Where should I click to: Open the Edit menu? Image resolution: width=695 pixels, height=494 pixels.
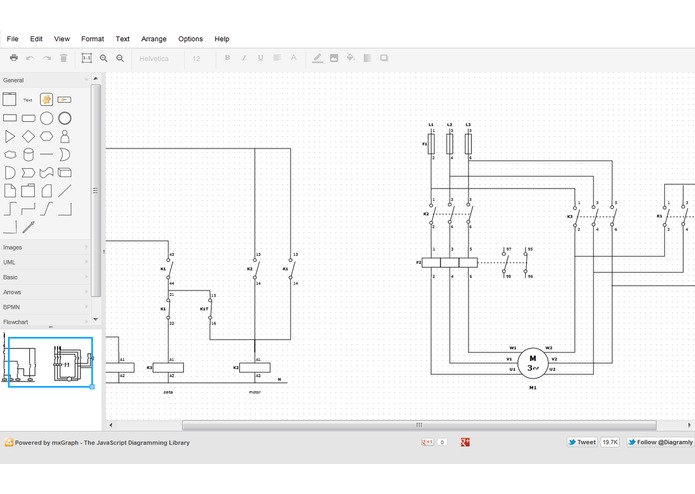pyautogui.click(x=36, y=39)
